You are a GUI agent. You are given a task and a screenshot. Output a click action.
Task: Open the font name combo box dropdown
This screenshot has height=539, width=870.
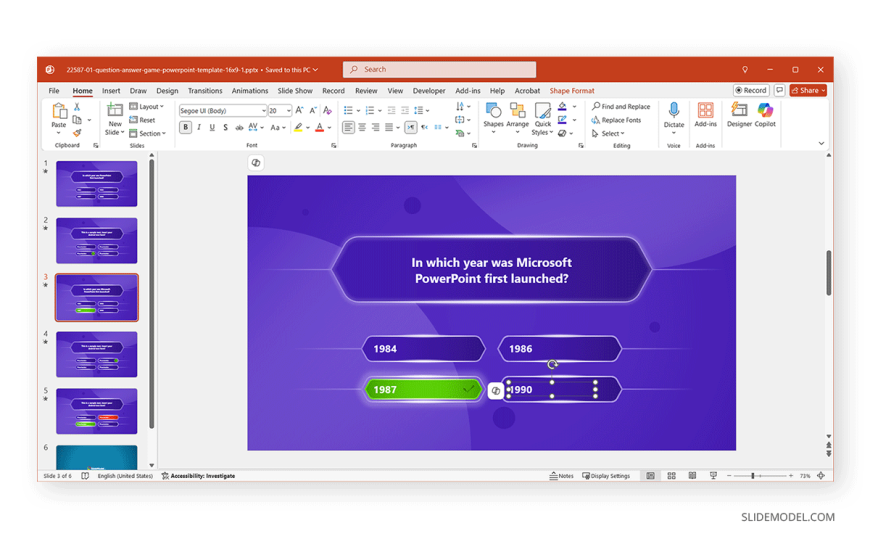(264, 110)
